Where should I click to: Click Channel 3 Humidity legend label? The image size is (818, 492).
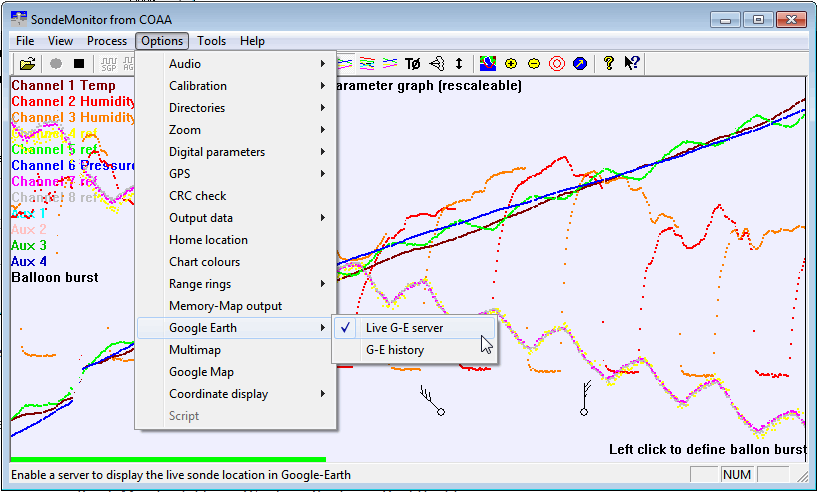click(x=73, y=117)
